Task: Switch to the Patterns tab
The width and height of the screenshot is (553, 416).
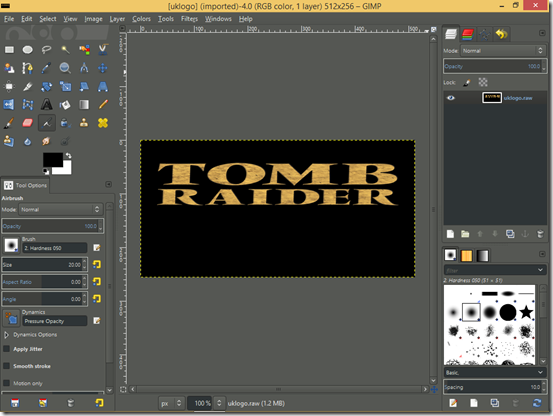Action: click(x=466, y=256)
